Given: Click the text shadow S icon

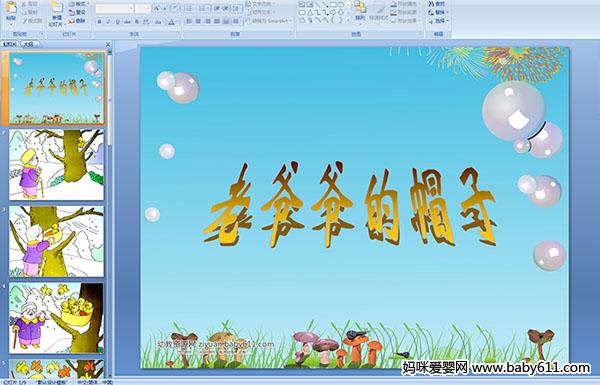Looking at the screenshot, I should 137,22.
